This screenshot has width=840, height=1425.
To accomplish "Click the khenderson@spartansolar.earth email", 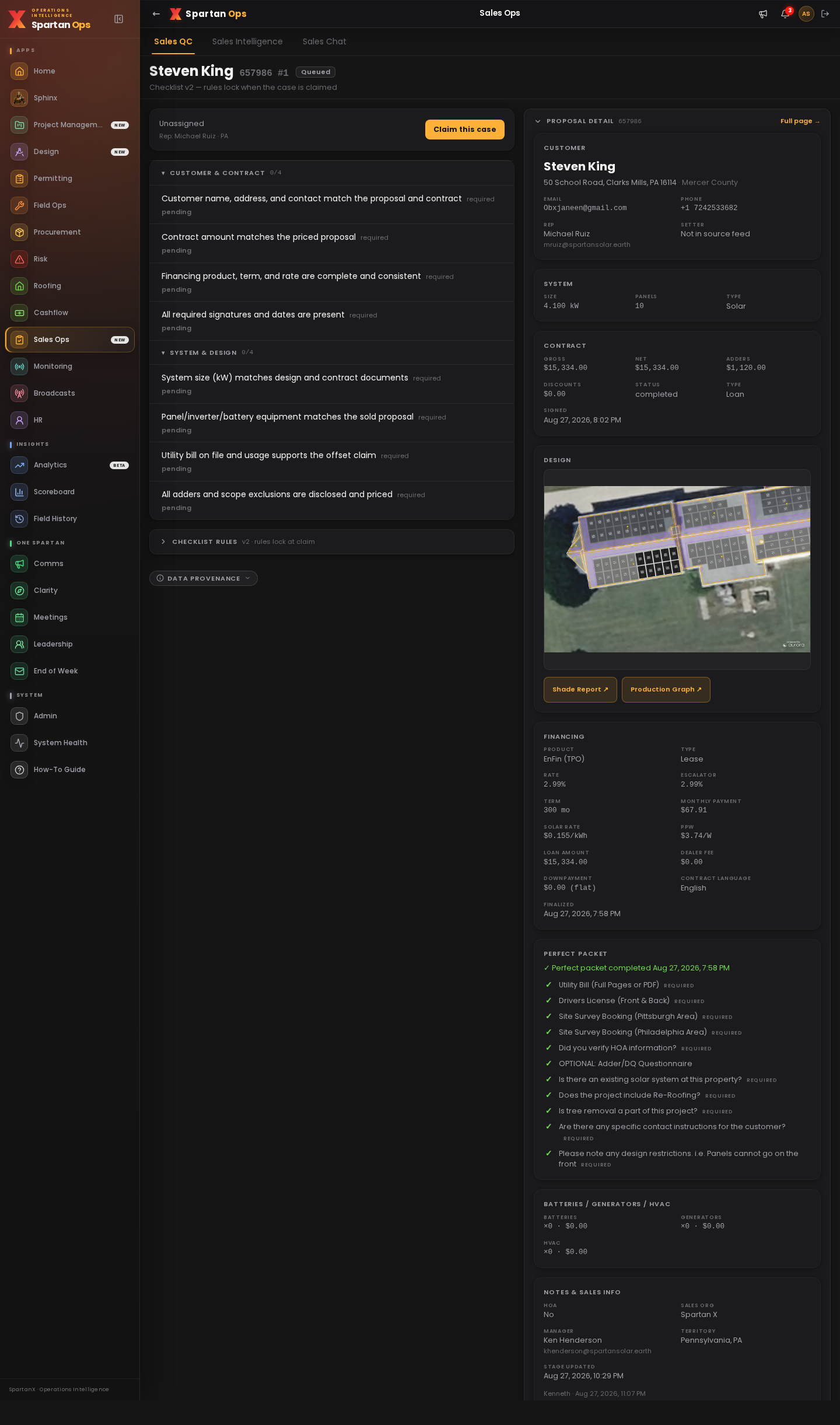I will (x=597, y=1351).
